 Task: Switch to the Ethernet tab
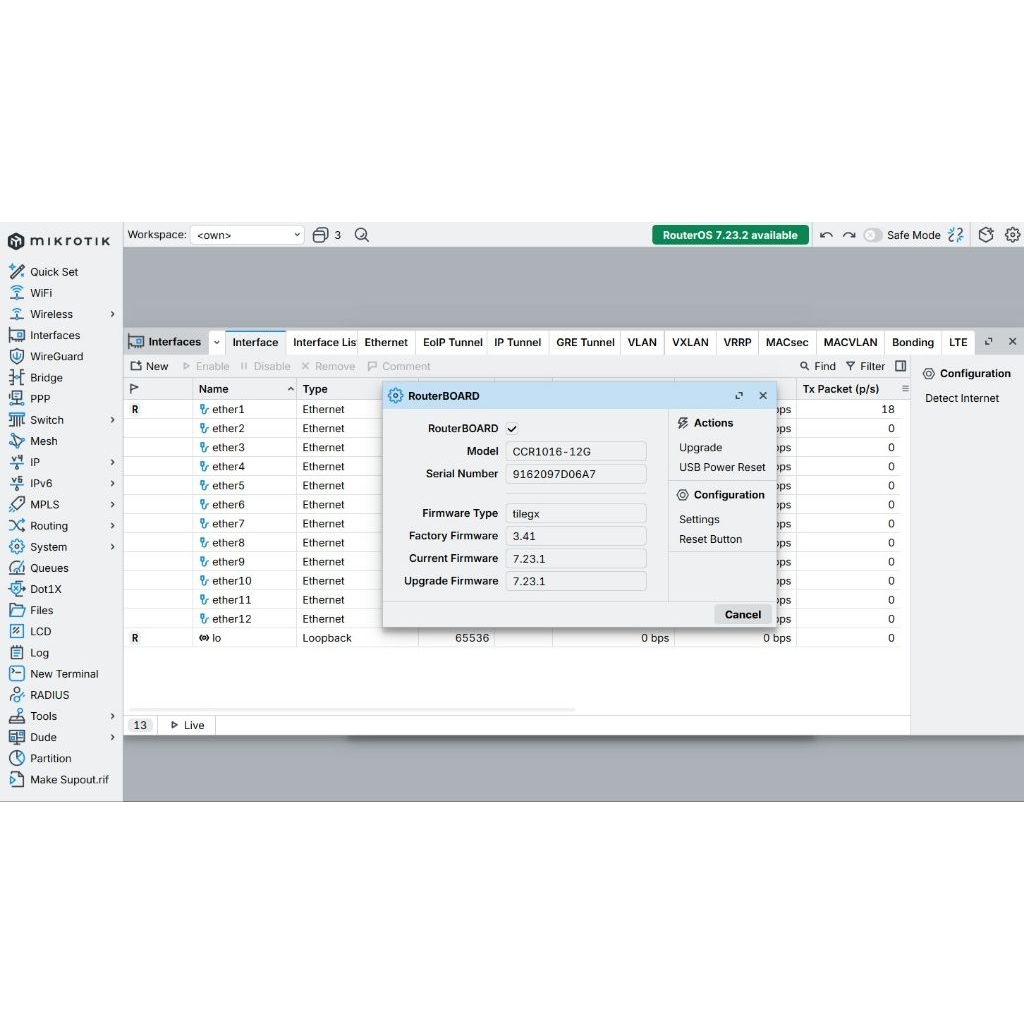coord(386,342)
